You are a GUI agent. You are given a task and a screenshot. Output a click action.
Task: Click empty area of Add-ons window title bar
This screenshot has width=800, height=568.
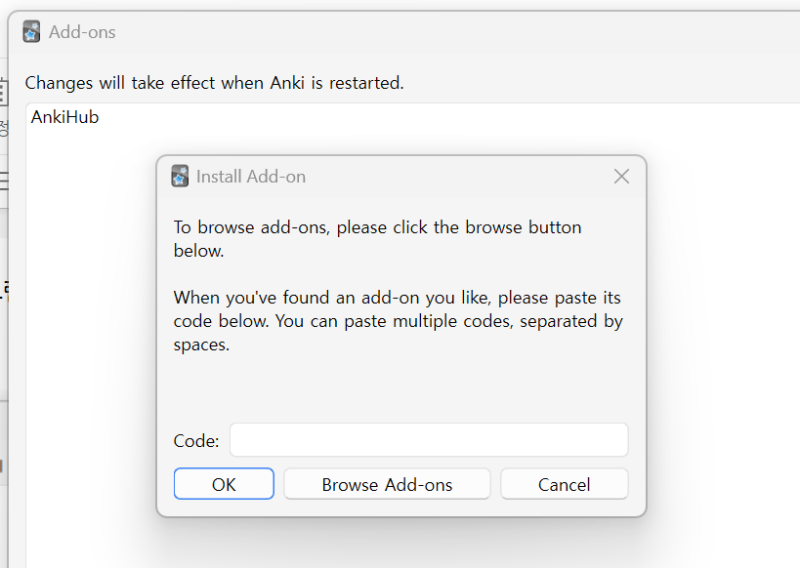450,32
